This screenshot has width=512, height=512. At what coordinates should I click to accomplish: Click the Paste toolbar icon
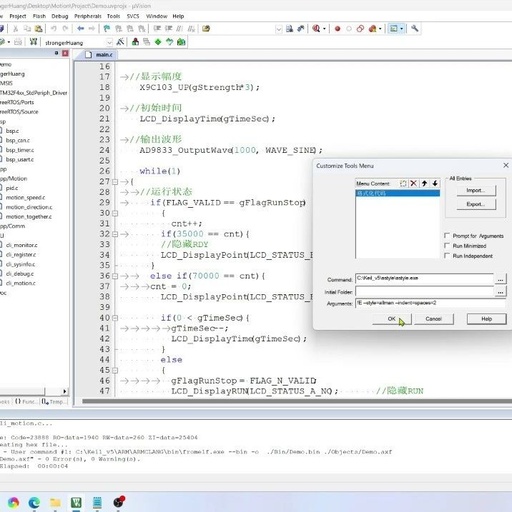click(x=39, y=29)
